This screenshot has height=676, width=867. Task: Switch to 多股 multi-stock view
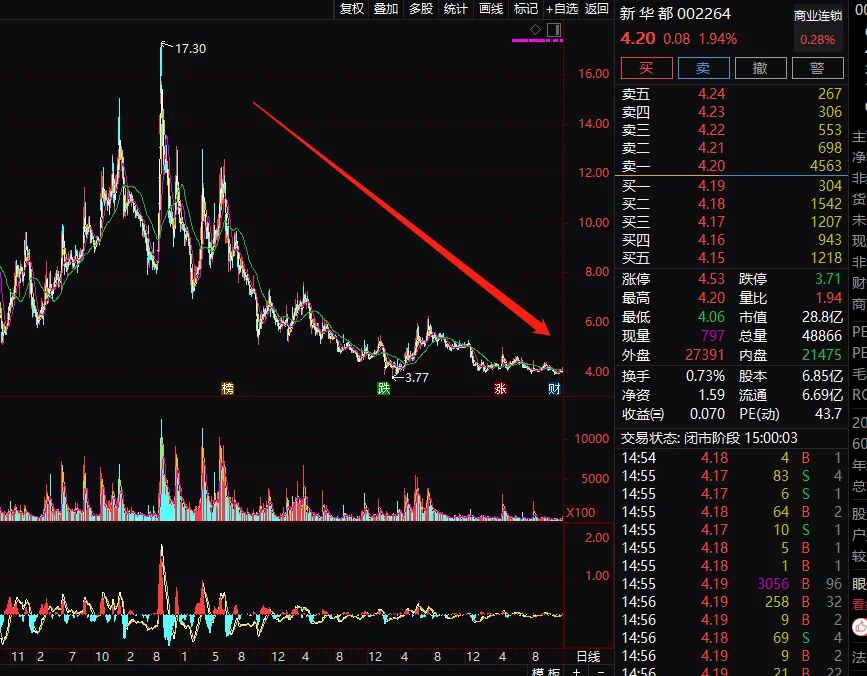click(x=421, y=8)
